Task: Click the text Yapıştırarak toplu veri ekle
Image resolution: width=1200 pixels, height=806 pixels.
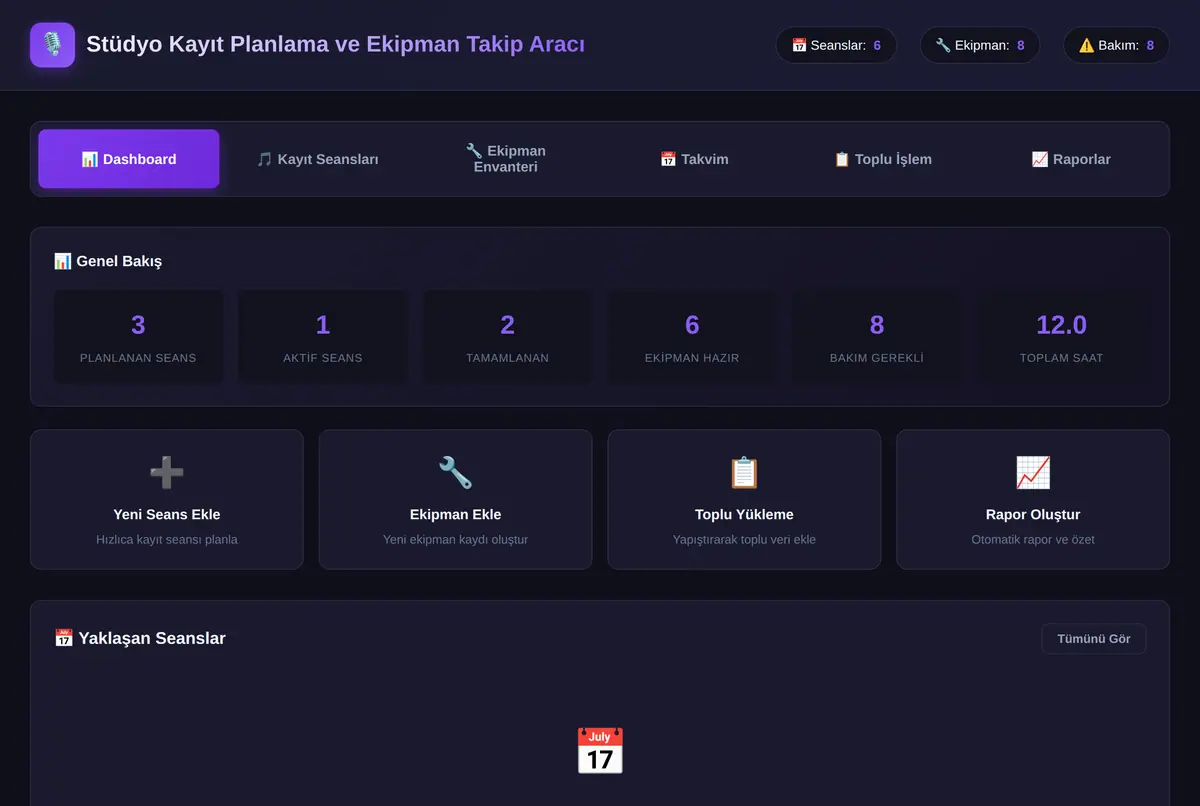Action: tap(744, 540)
